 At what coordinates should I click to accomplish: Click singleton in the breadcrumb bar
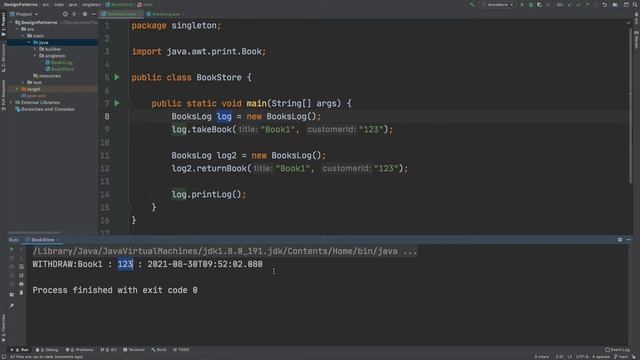(x=91, y=4)
